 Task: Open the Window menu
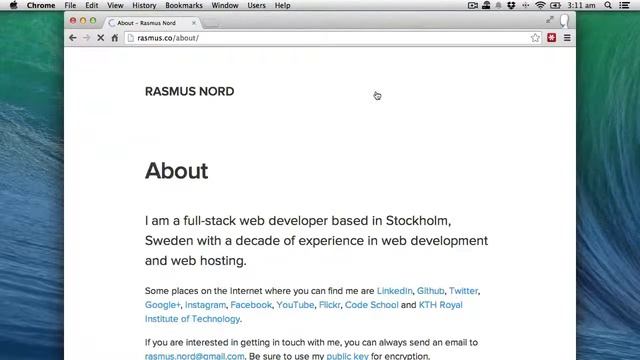pos(225,5)
